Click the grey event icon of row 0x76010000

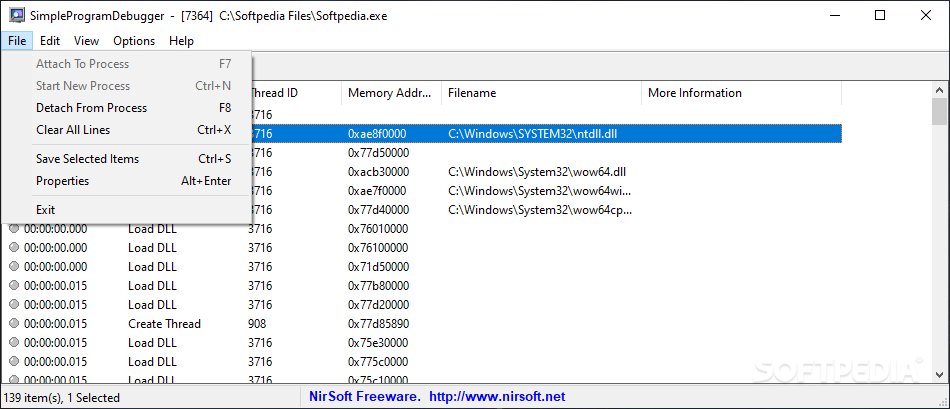click(x=15, y=228)
